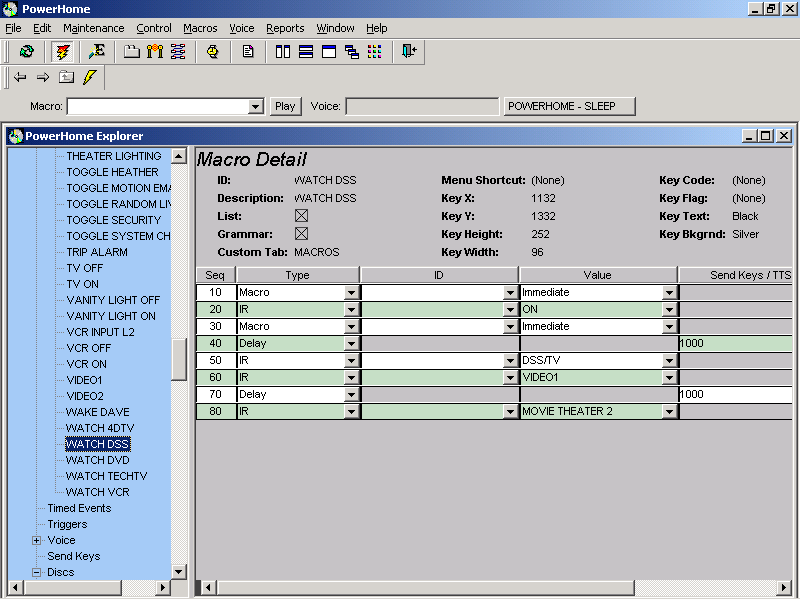Open the Edit menu

pos(42,28)
